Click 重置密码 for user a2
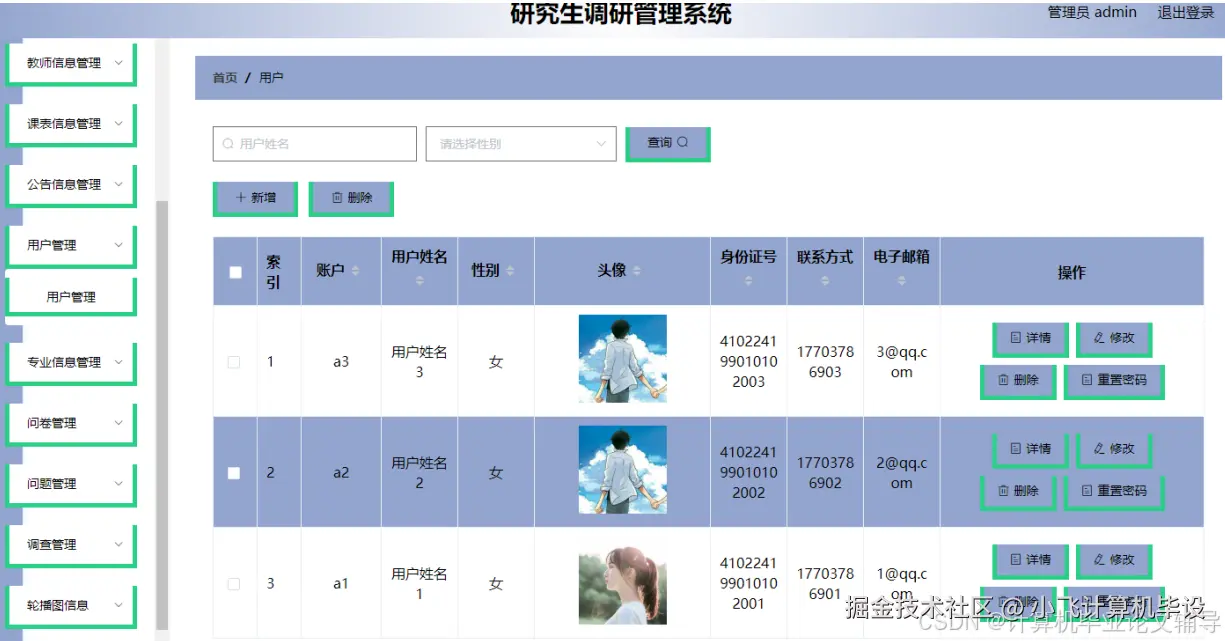The image size is (1225, 641). point(1114,492)
